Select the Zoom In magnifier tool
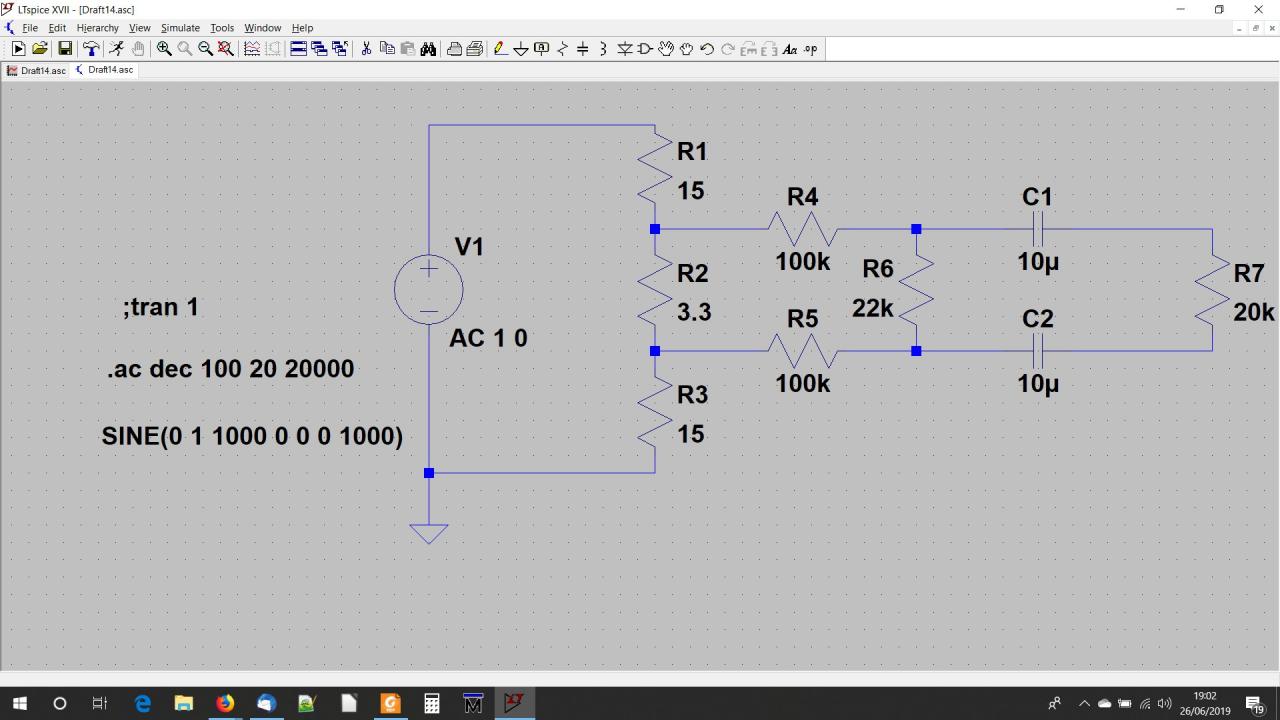1280x720 pixels. click(x=164, y=48)
